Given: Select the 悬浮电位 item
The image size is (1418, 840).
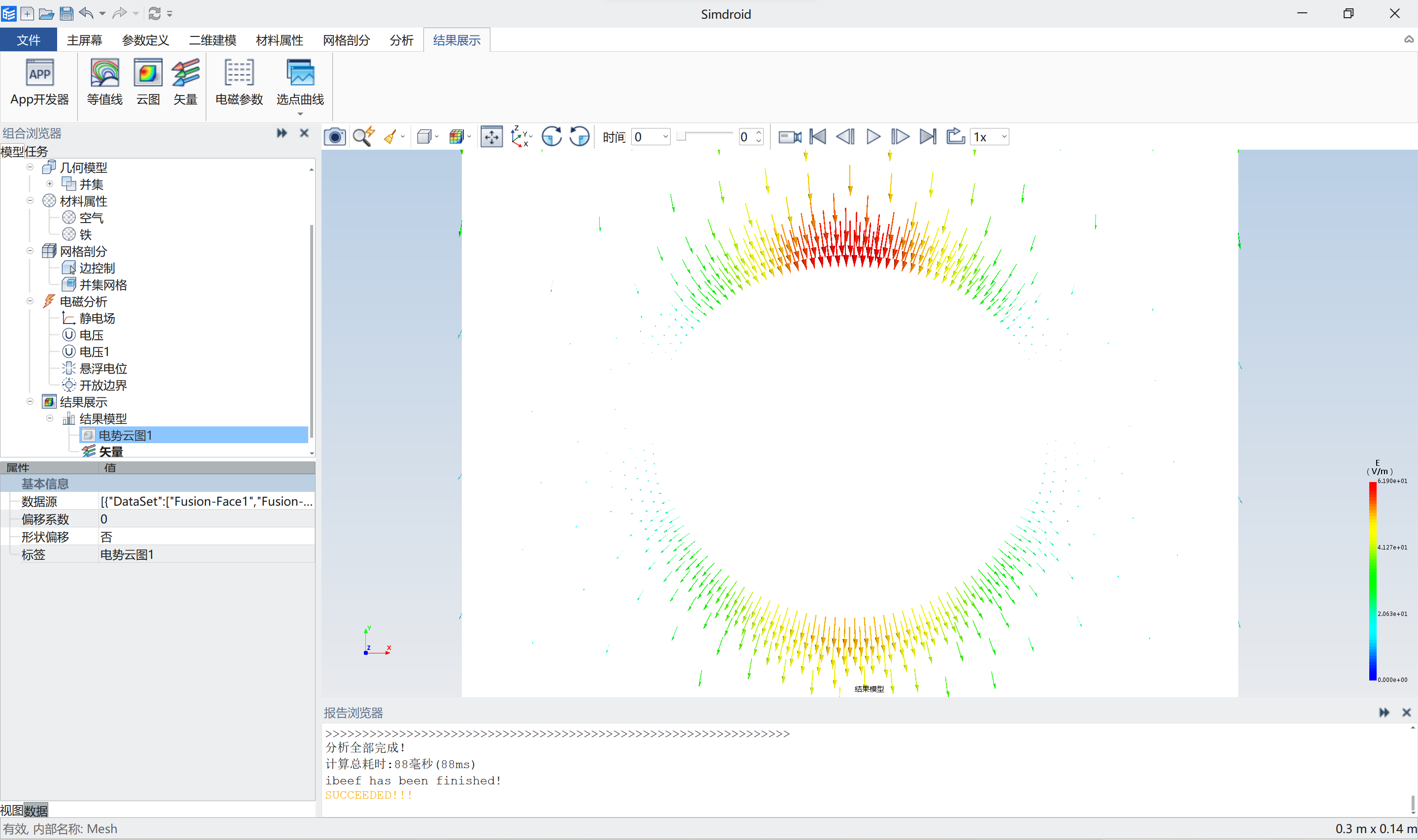Looking at the screenshot, I should [103, 368].
